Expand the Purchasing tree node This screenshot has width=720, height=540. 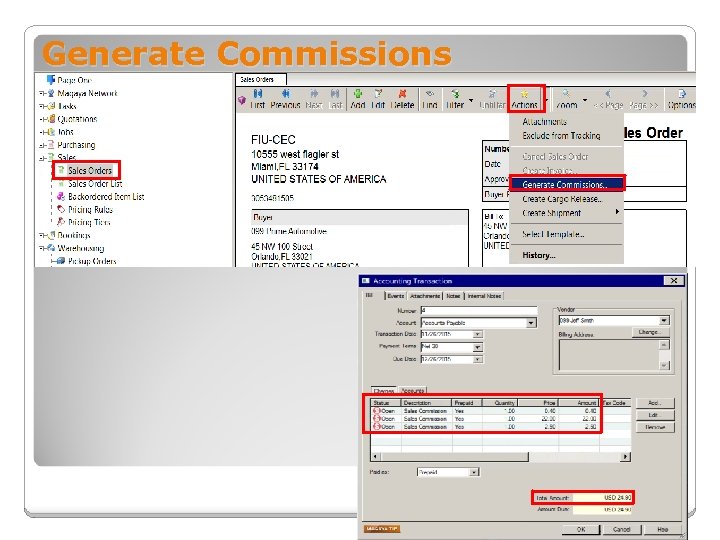pos(42,145)
